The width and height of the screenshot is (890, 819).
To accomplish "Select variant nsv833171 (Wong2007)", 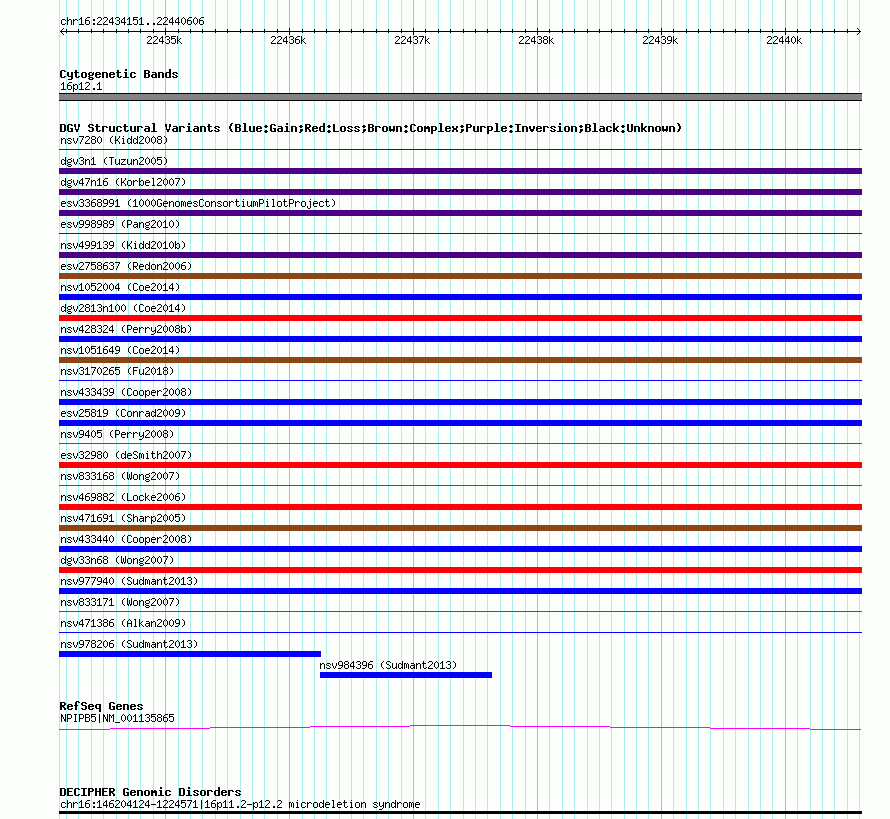I will tap(120, 602).
